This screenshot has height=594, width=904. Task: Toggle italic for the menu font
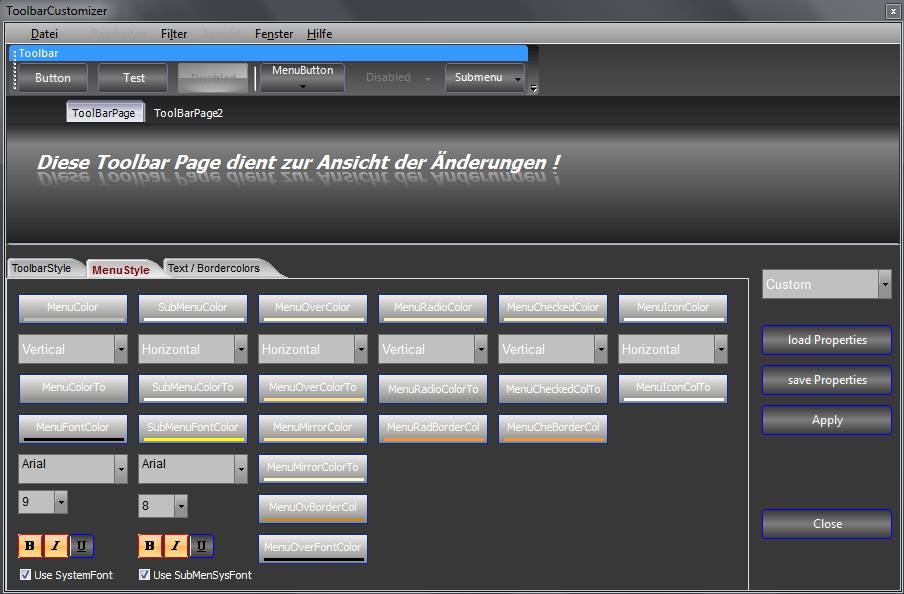tap(56, 546)
